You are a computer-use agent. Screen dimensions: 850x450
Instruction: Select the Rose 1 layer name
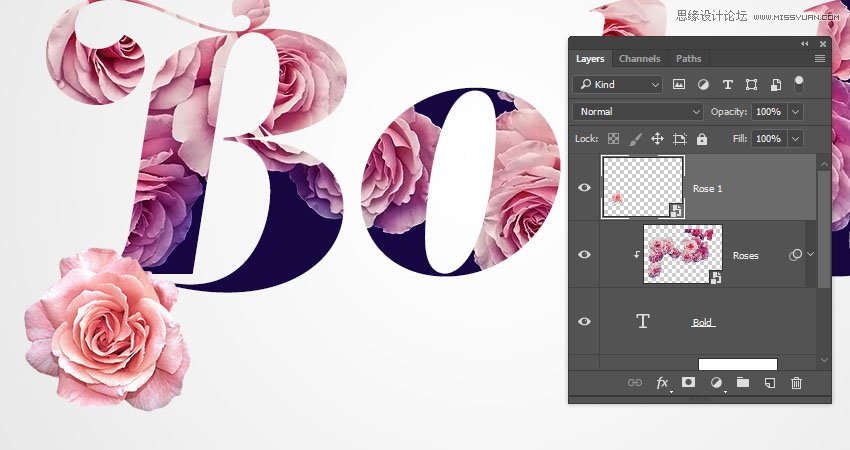(x=707, y=189)
